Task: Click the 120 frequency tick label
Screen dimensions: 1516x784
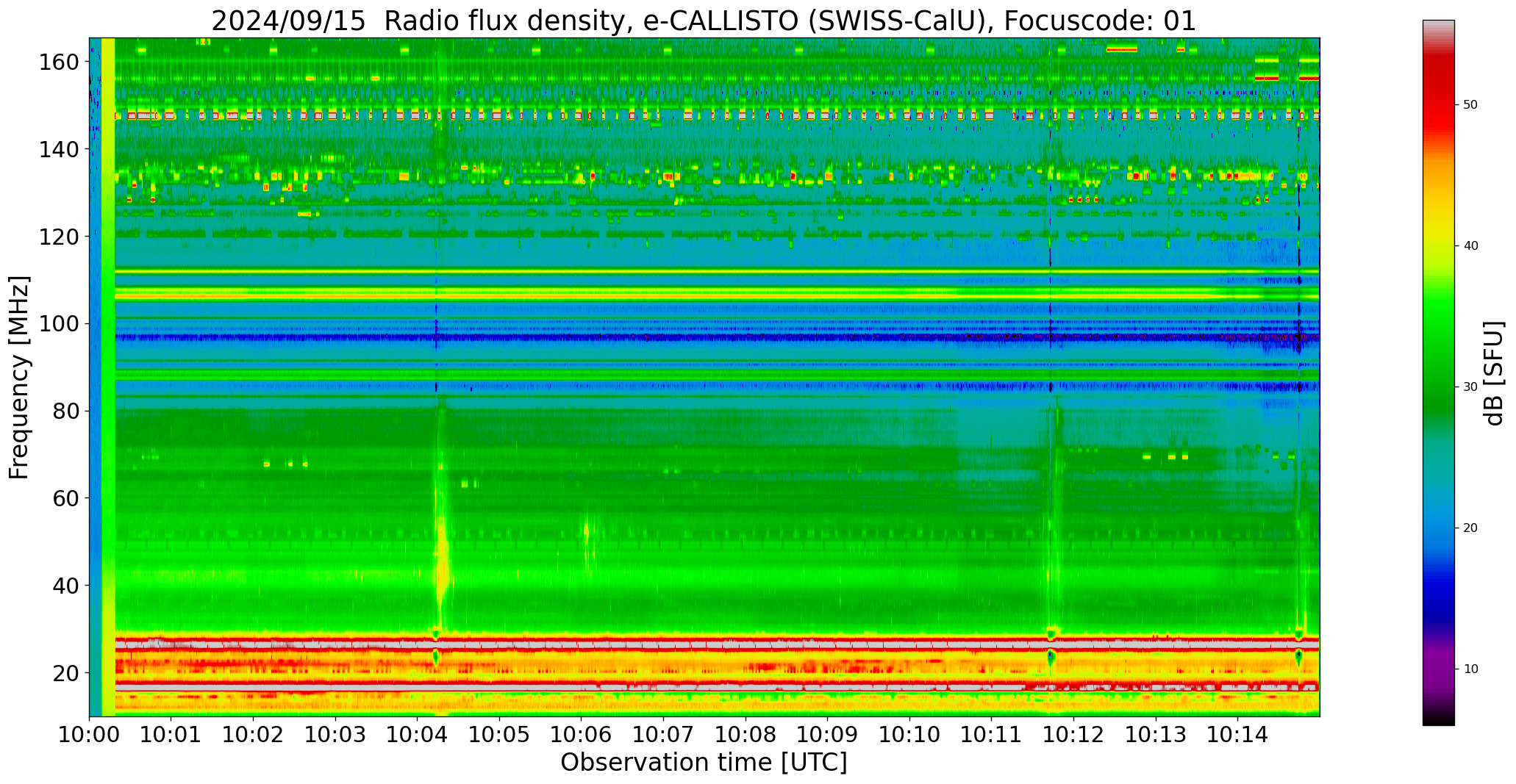Action: coord(59,237)
